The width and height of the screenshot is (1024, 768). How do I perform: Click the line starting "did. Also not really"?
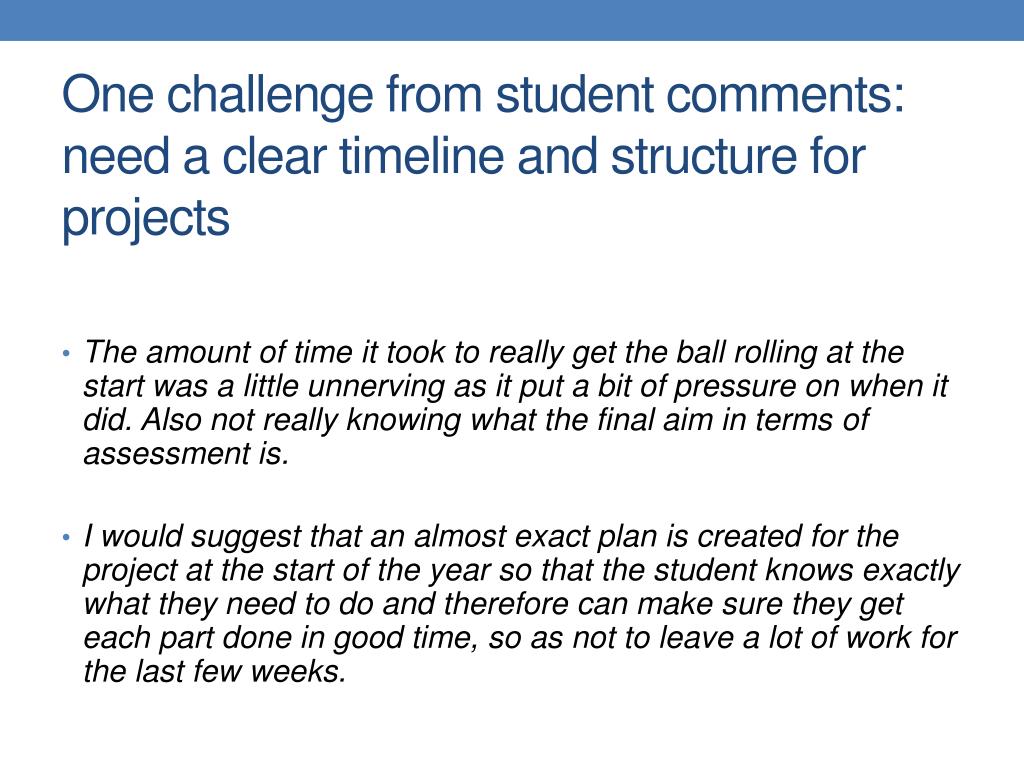pos(476,421)
